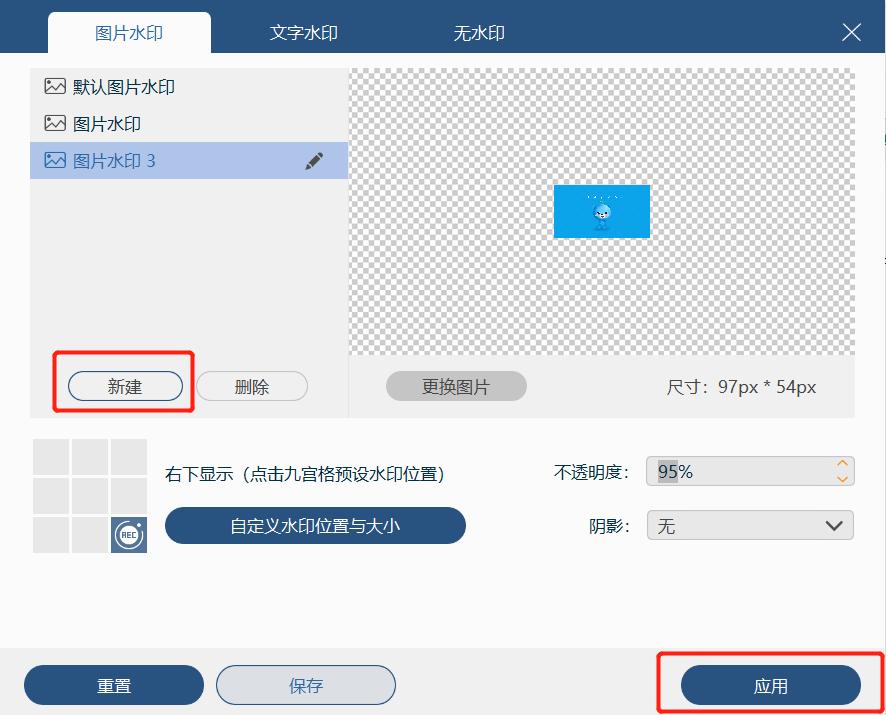
Task: Click the blue watermark thumbnail in the preview
Action: [601, 211]
